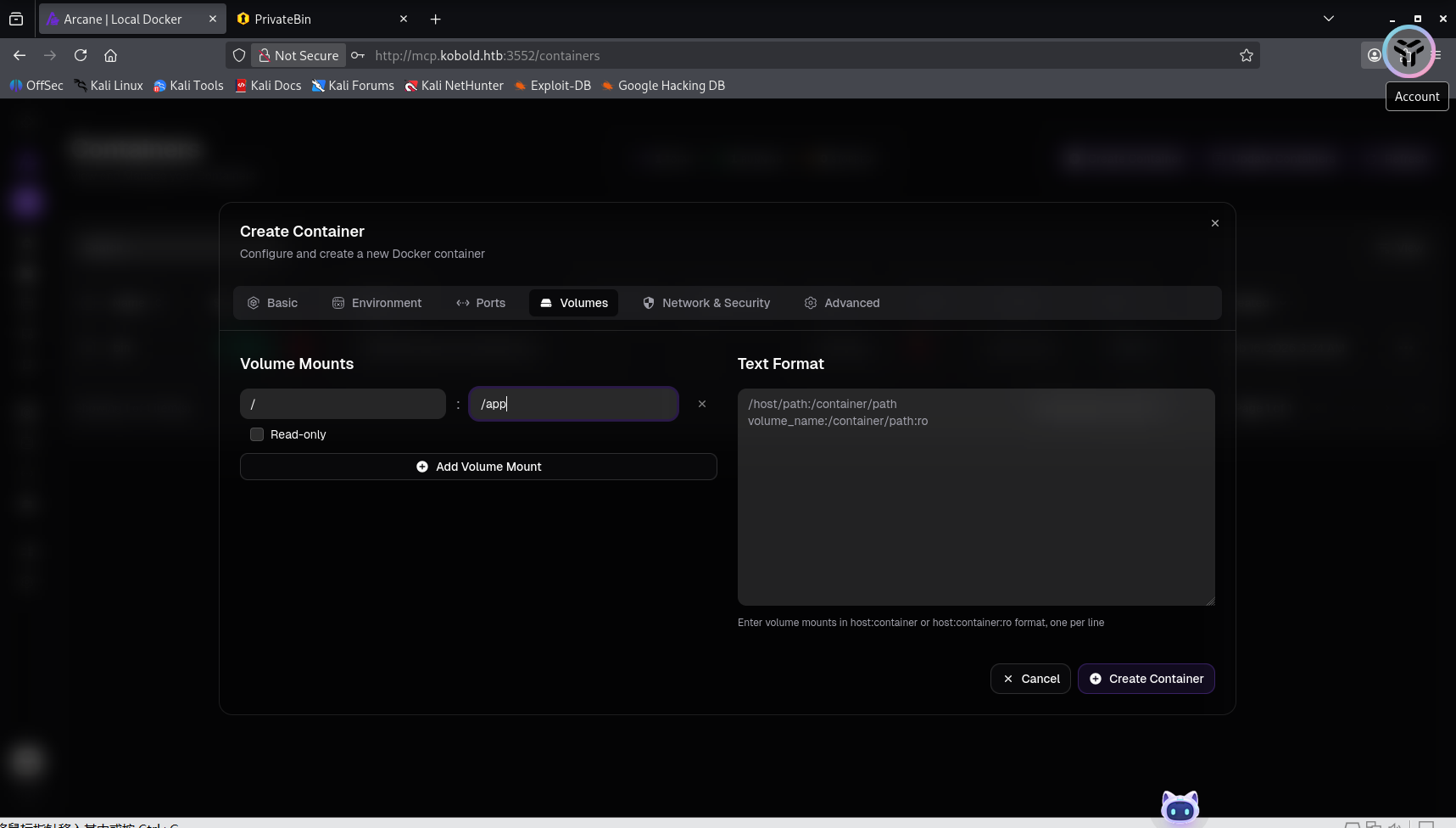Close the Create Container dialog
Image resolution: width=1456 pixels, height=828 pixels.
(1214, 223)
